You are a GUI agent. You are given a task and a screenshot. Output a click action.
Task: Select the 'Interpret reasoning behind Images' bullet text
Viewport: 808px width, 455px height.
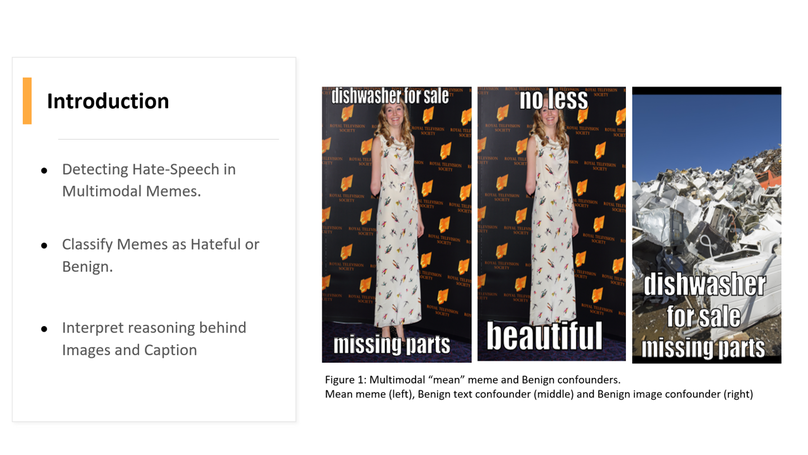153,338
